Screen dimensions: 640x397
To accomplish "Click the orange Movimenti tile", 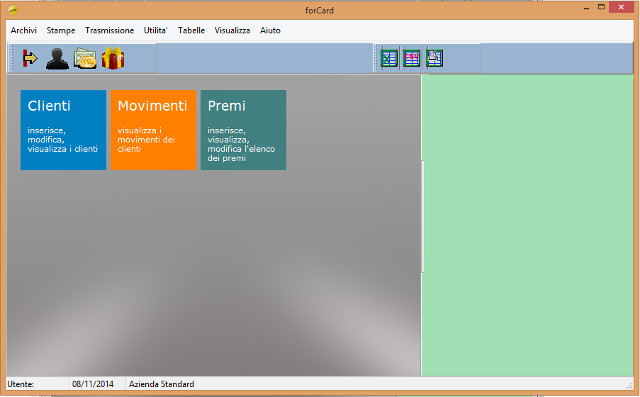I will [x=153, y=130].
